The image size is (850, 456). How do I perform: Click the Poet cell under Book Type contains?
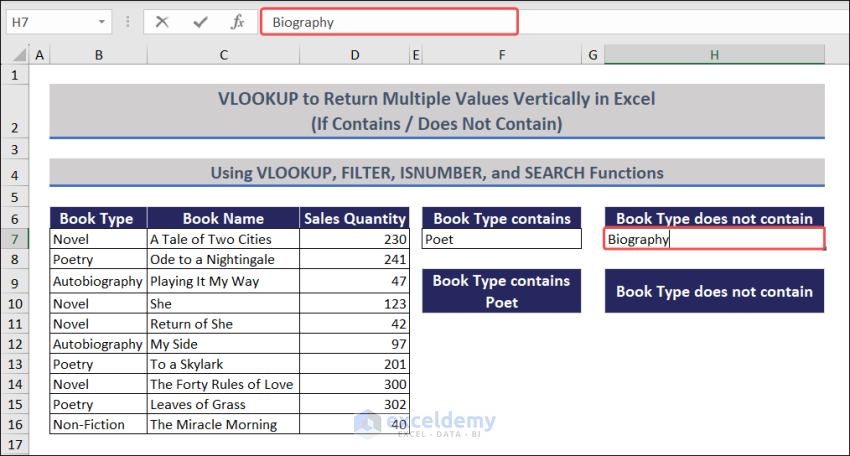click(501, 239)
